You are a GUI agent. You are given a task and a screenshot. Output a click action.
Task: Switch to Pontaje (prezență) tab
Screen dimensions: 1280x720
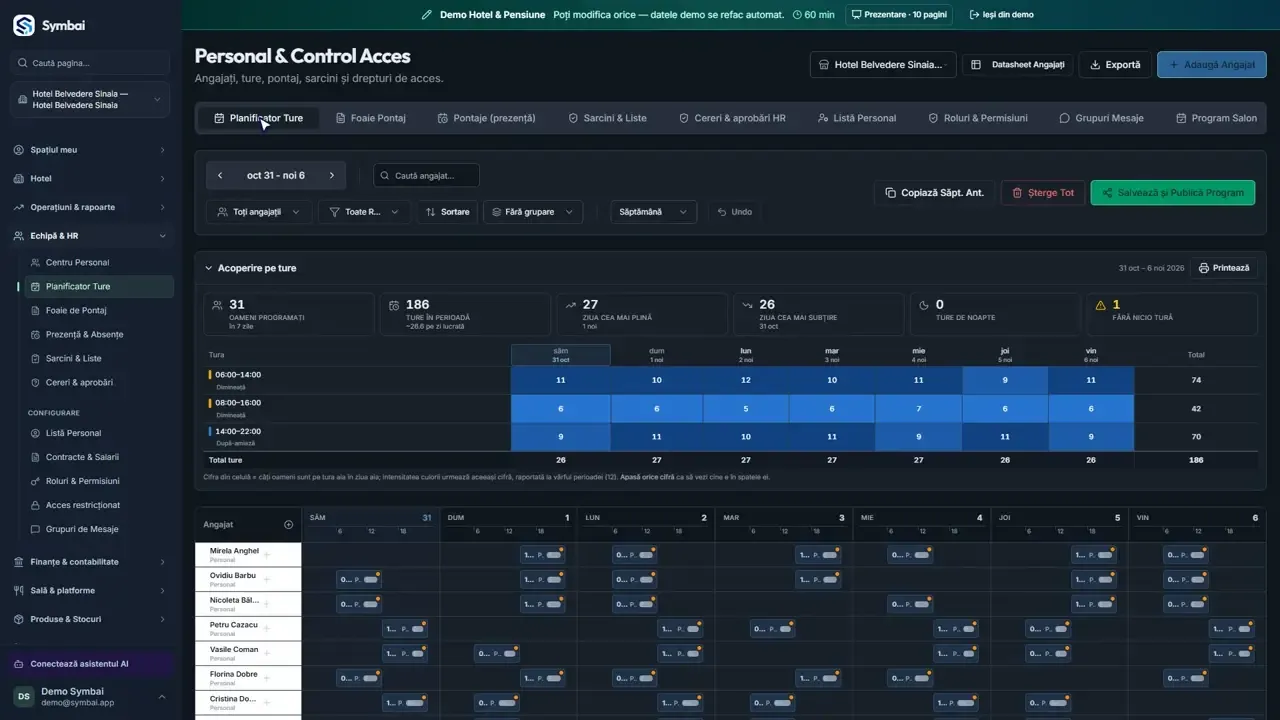click(x=487, y=118)
